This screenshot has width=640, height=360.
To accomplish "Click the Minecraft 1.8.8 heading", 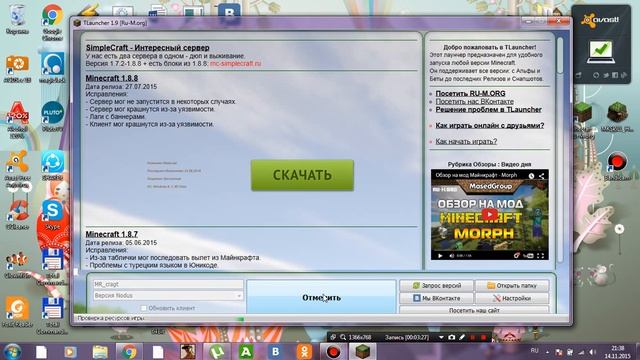I will [x=111, y=78].
